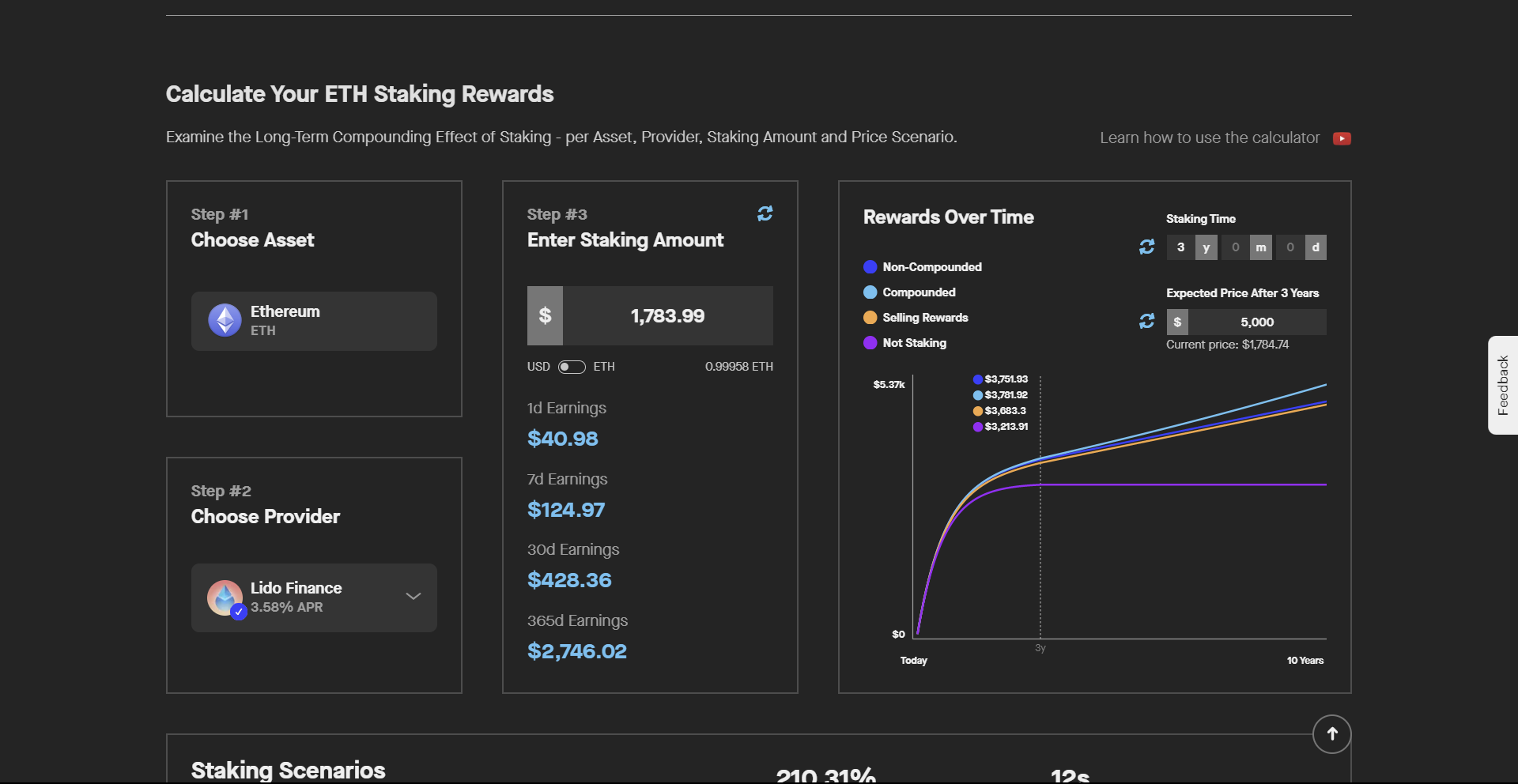Click the Today x-axis label
Image resolution: width=1518 pixels, height=784 pixels.
914,661
